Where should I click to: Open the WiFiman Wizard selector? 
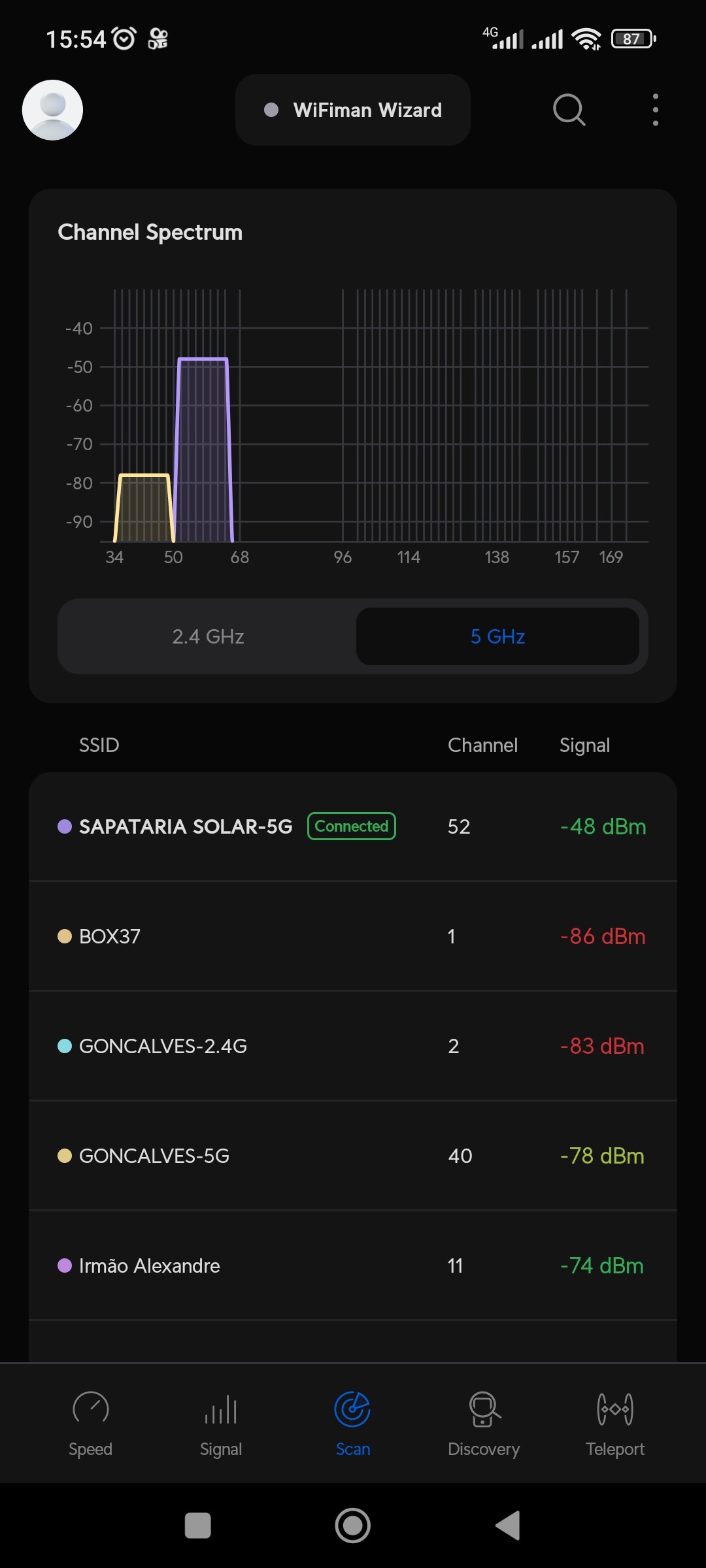(353, 110)
